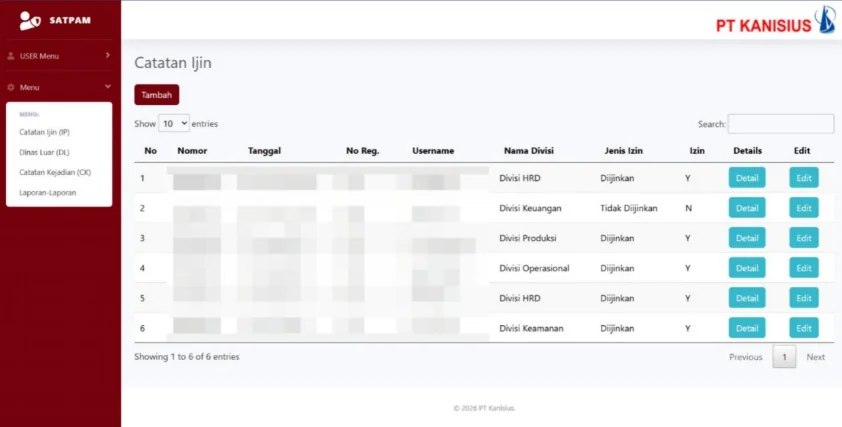Click the Catatan Ijin page heading
The height and width of the screenshot is (427, 842).
173,63
